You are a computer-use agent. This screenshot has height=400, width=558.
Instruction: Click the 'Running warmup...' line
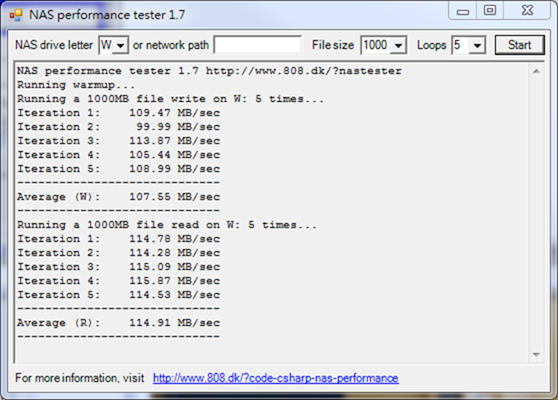tap(76, 85)
